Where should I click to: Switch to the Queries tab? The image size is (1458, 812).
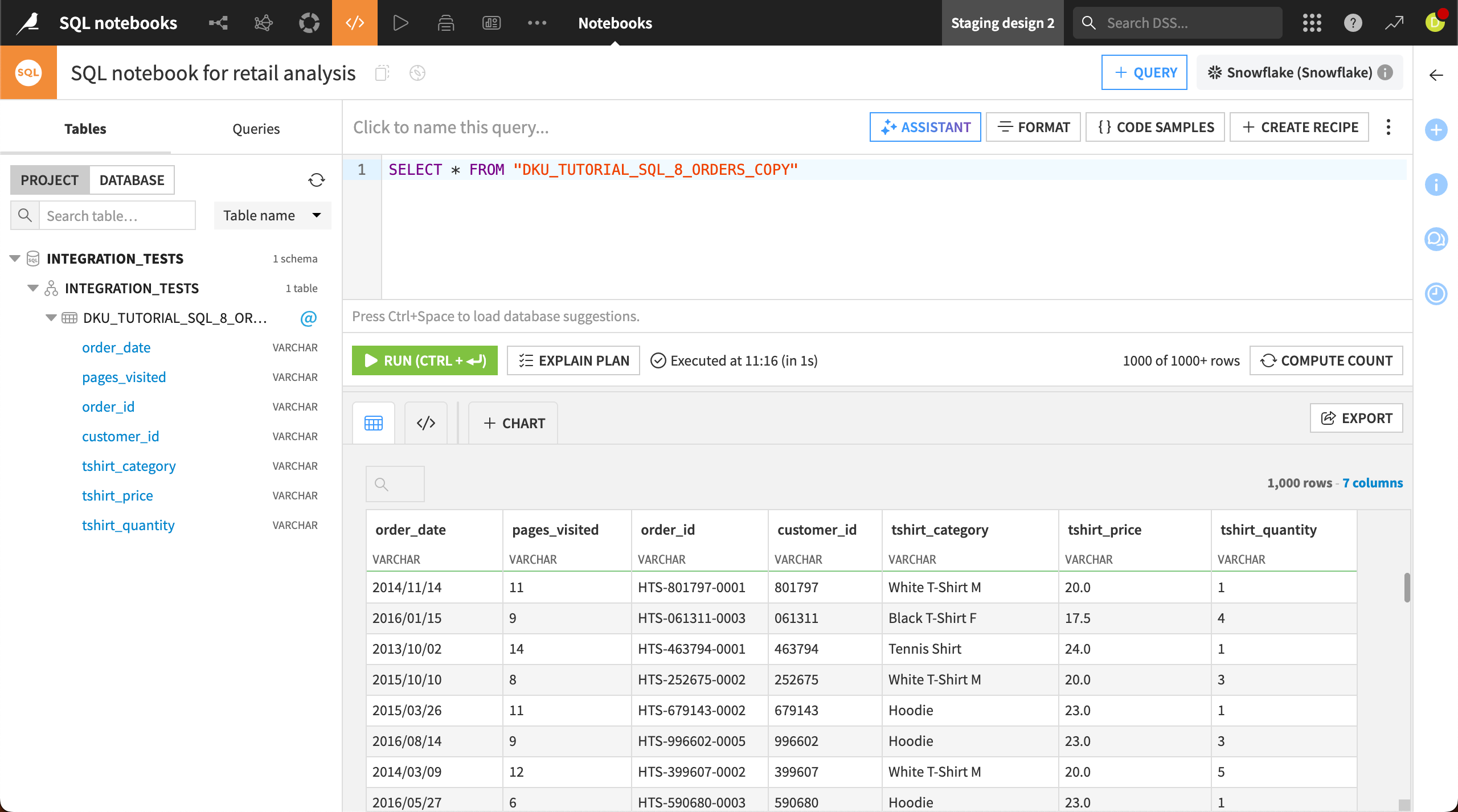tap(256, 128)
